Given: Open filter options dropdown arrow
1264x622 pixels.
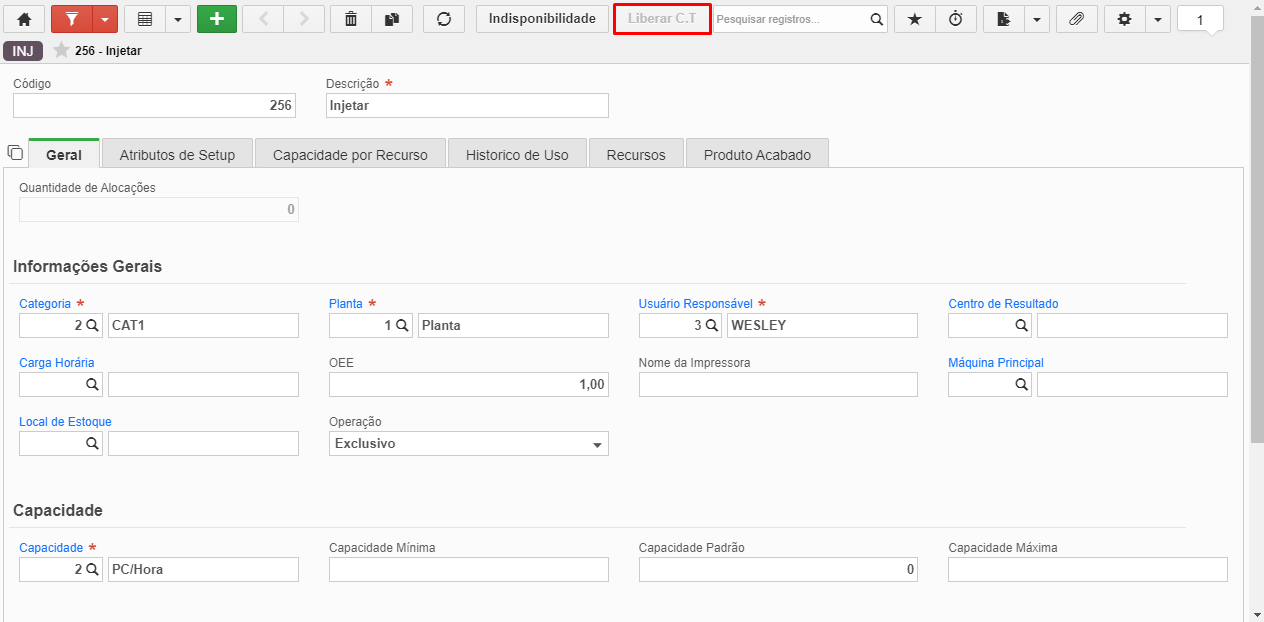Looking at the screenshot, I should pos(105,19).
